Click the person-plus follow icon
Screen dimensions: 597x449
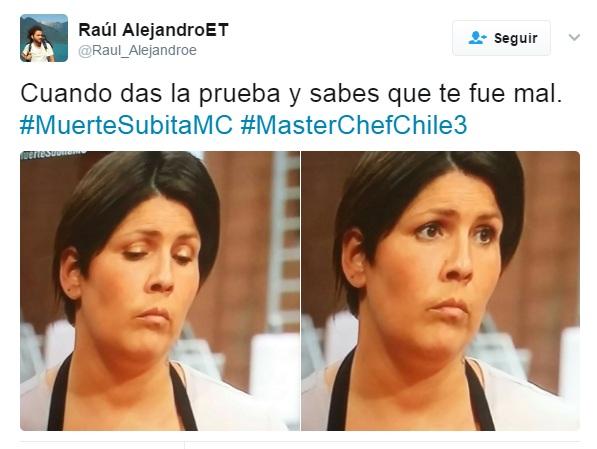coord(477,38)
